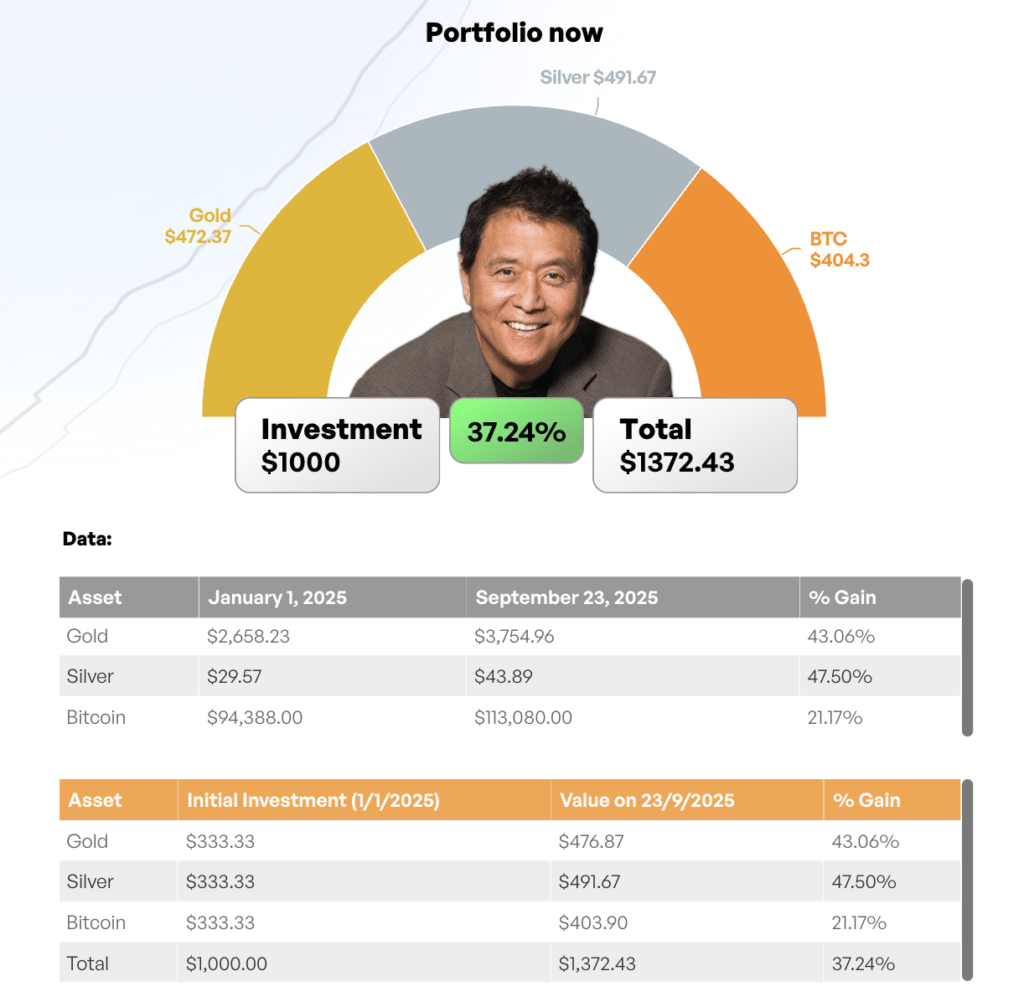The width and height of the screenshot is (1024, 997).
Task: Click the "Silver $491.67" chart label
Action: pos(597,77)
